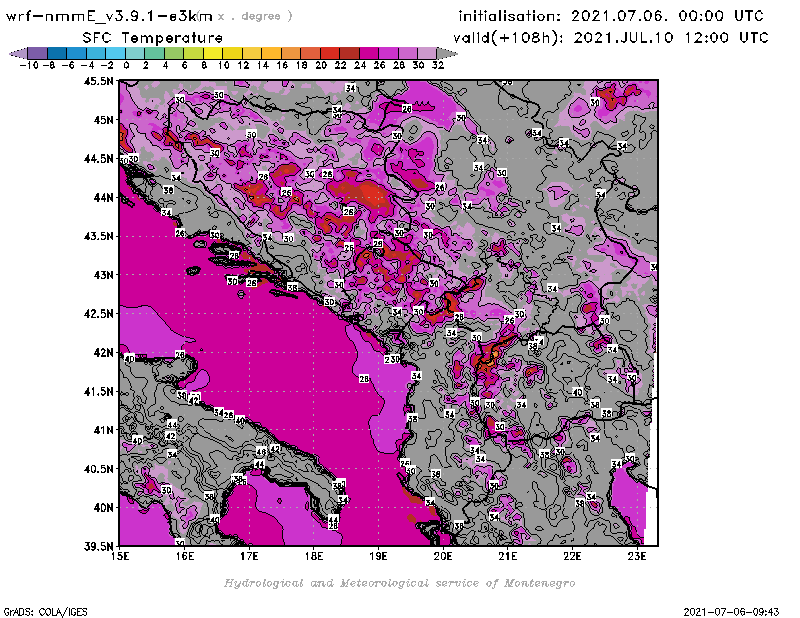Image resolution: width=800 pixels, height=618 pixels.
Task: Pick the magenta swatch between 24 and 26
Action: coord(369,53)
